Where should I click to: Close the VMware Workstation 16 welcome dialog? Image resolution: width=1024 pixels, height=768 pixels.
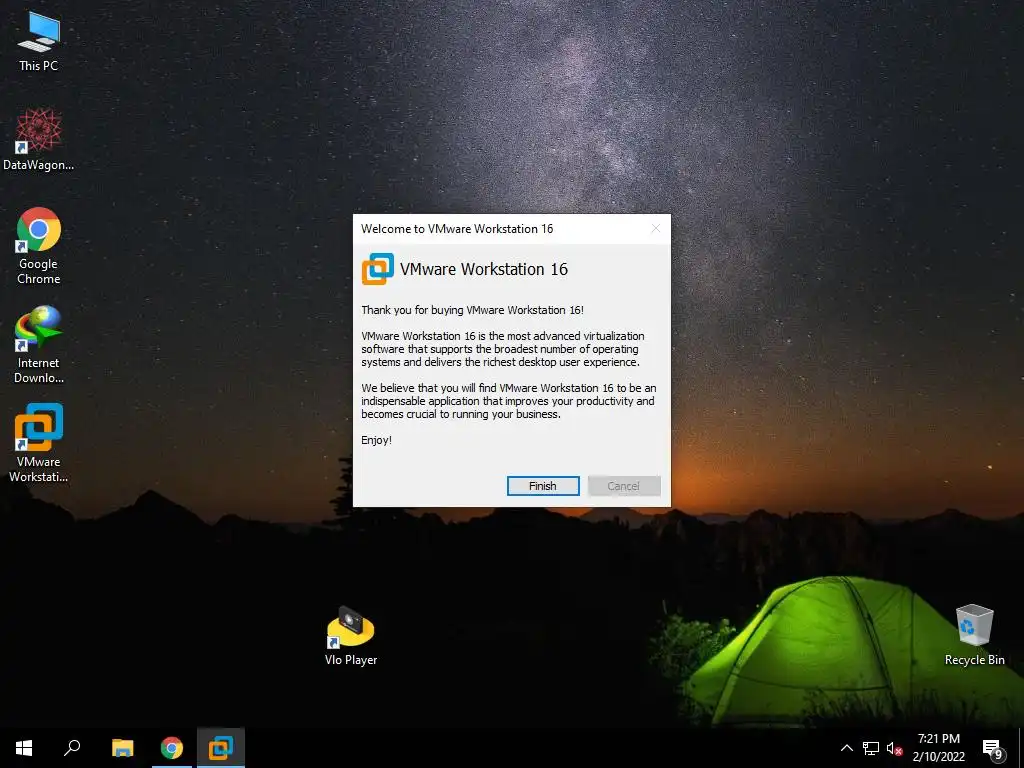coord(656,229)
